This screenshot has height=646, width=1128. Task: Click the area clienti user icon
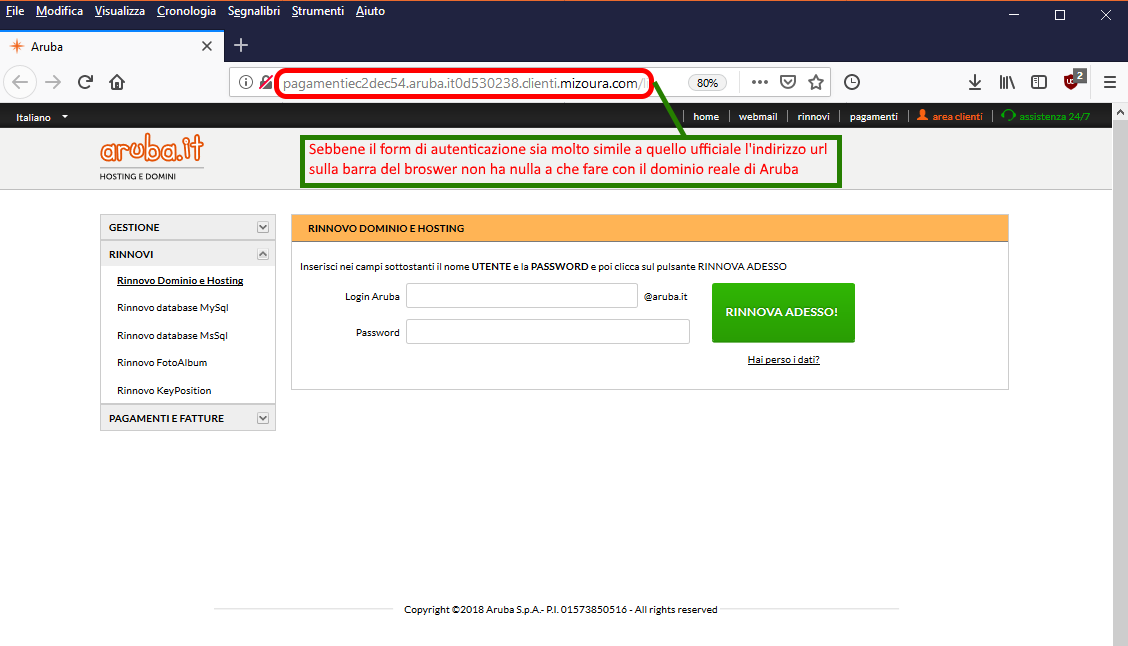click(x=922, y=115)
